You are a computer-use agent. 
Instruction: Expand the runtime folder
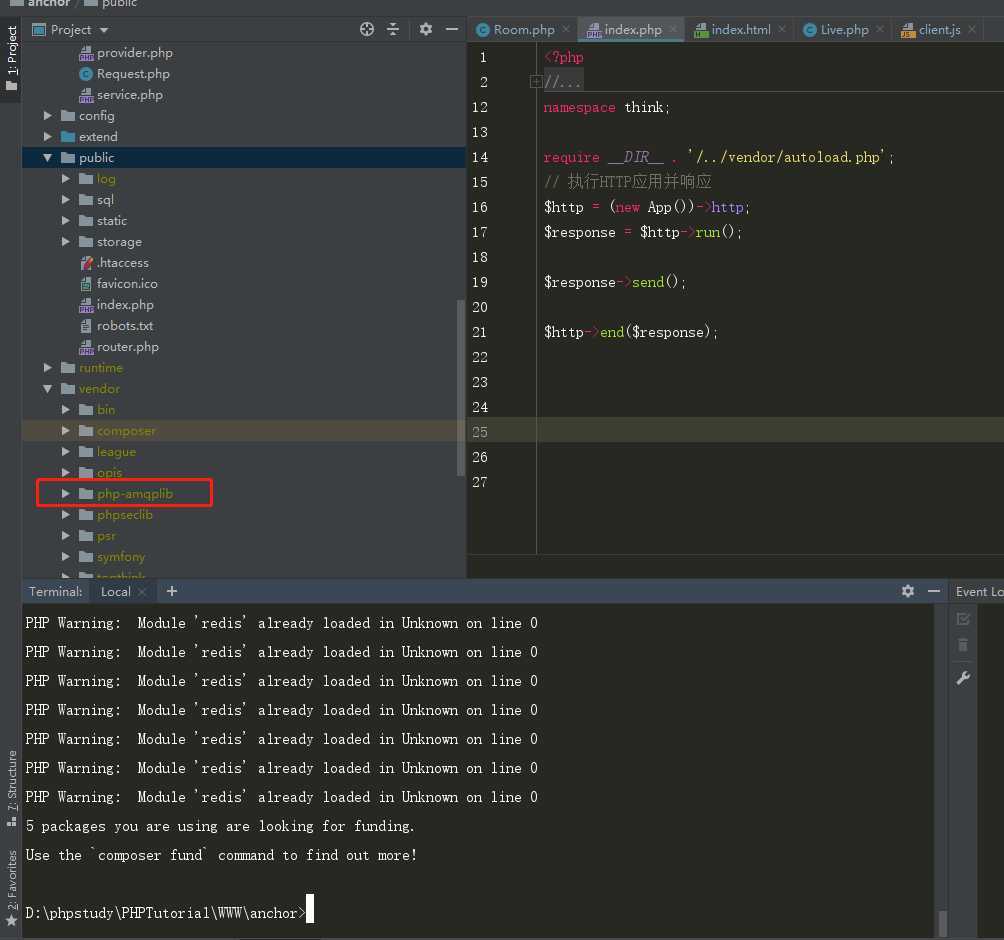point(47,368)
